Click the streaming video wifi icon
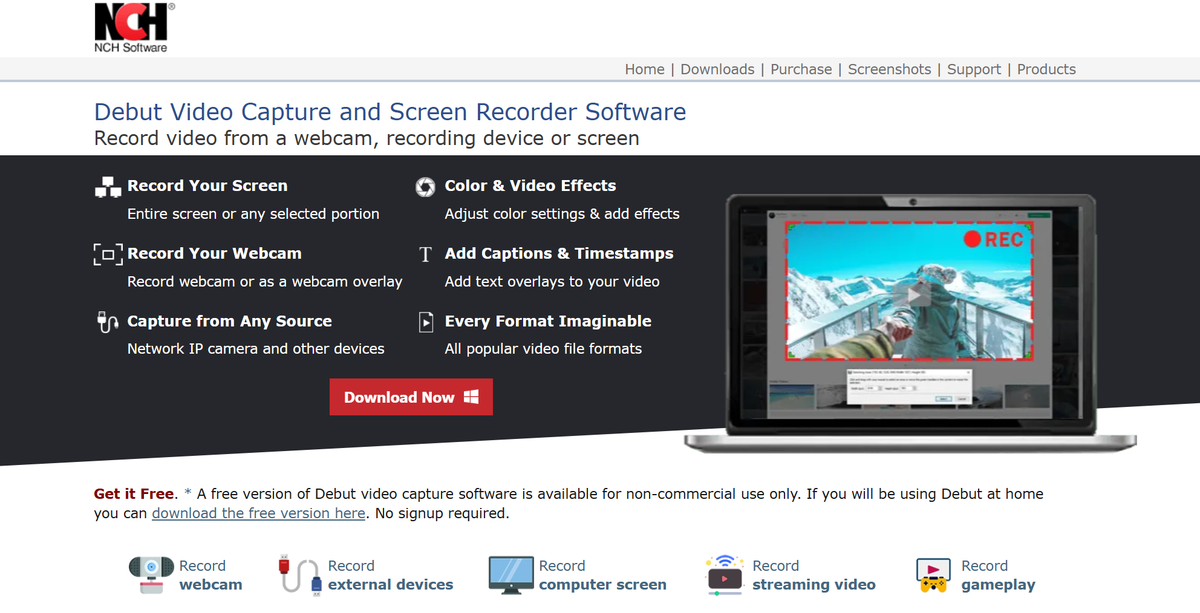The height and width of the screenshot is (613, 1200). pos(724,575)
